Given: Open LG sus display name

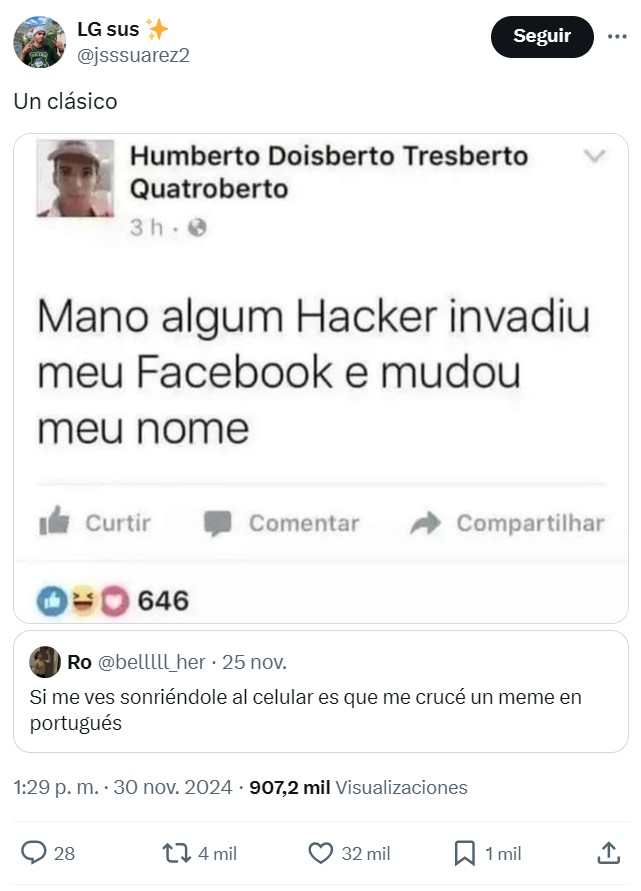Looking at the screenshot, I should click(x=108, y=29).
